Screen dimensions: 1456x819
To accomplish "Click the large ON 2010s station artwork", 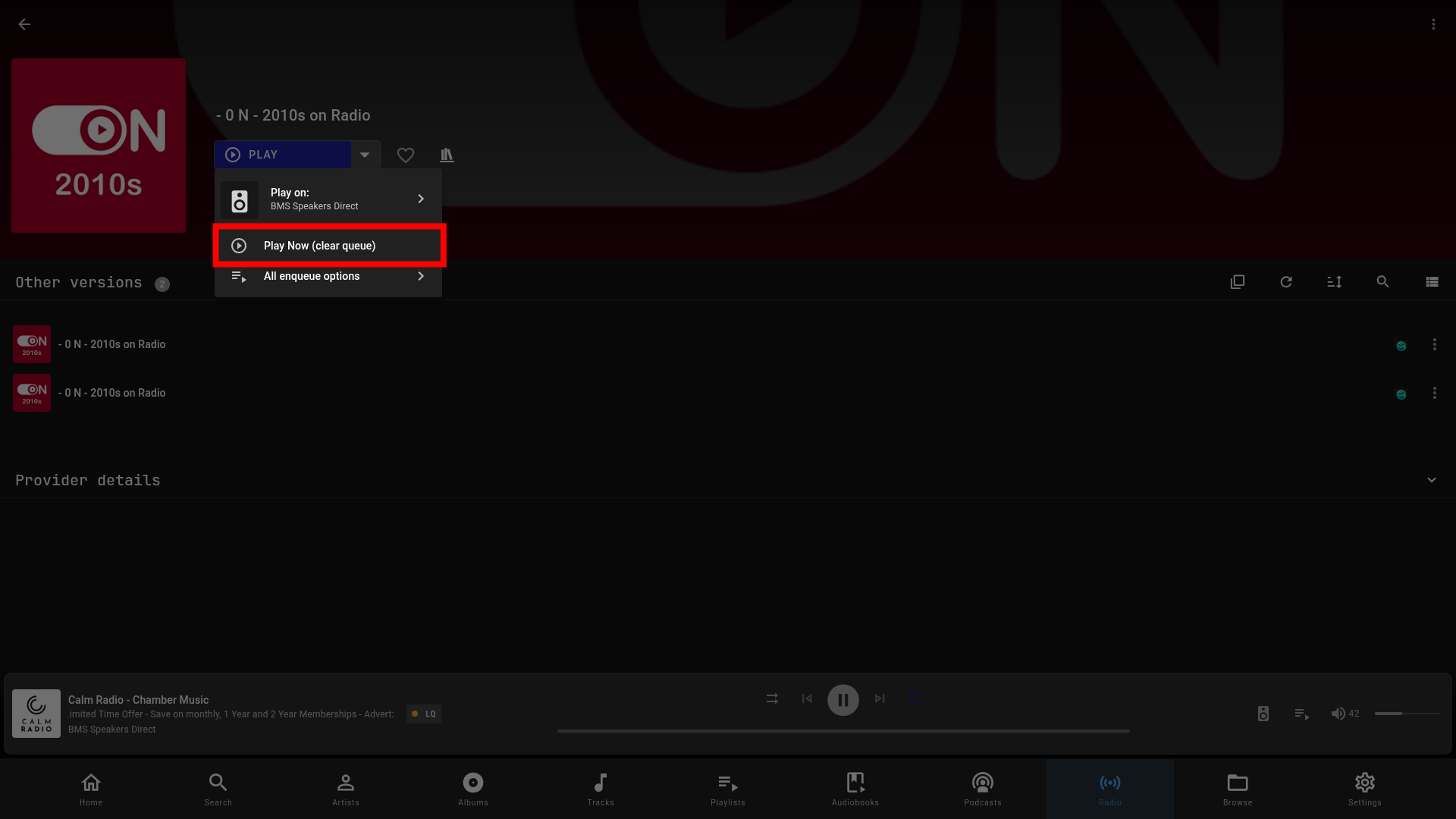I will (99, 146).
